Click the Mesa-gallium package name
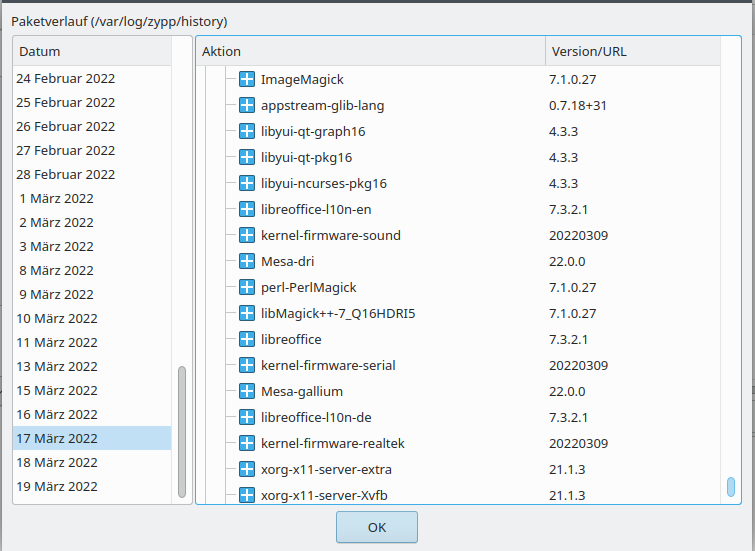The height and width of the screenshot is (551, 755). coord(302,392)
